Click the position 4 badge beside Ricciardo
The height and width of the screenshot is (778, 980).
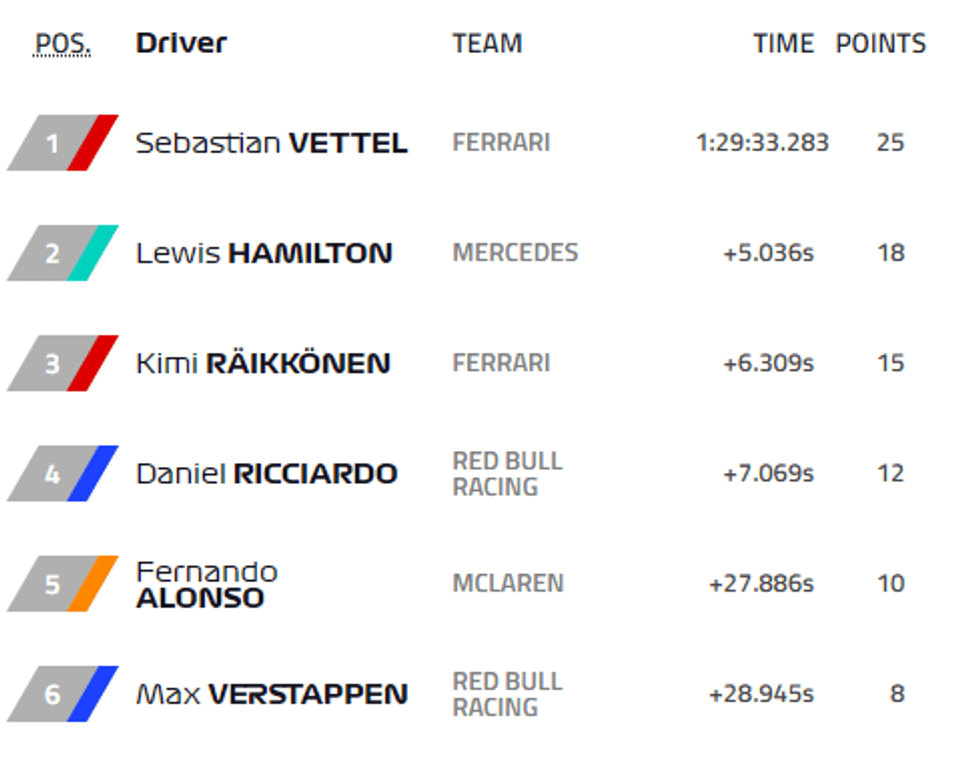pos(52,474)
